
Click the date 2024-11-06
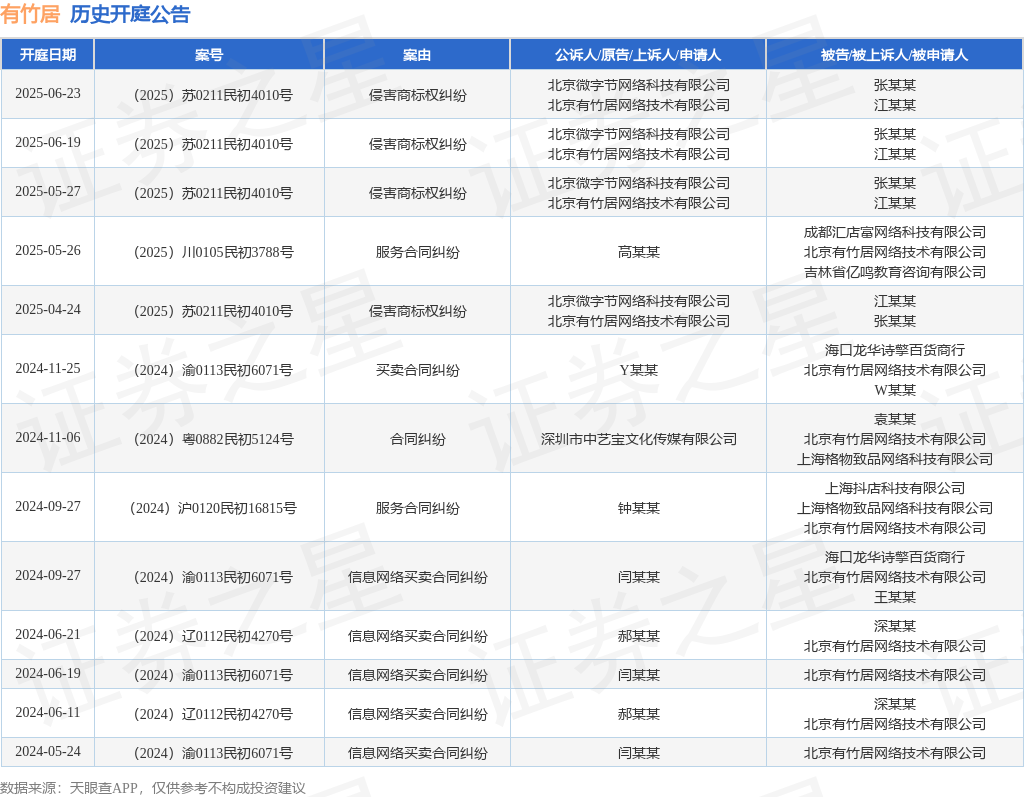click(48, 437)
